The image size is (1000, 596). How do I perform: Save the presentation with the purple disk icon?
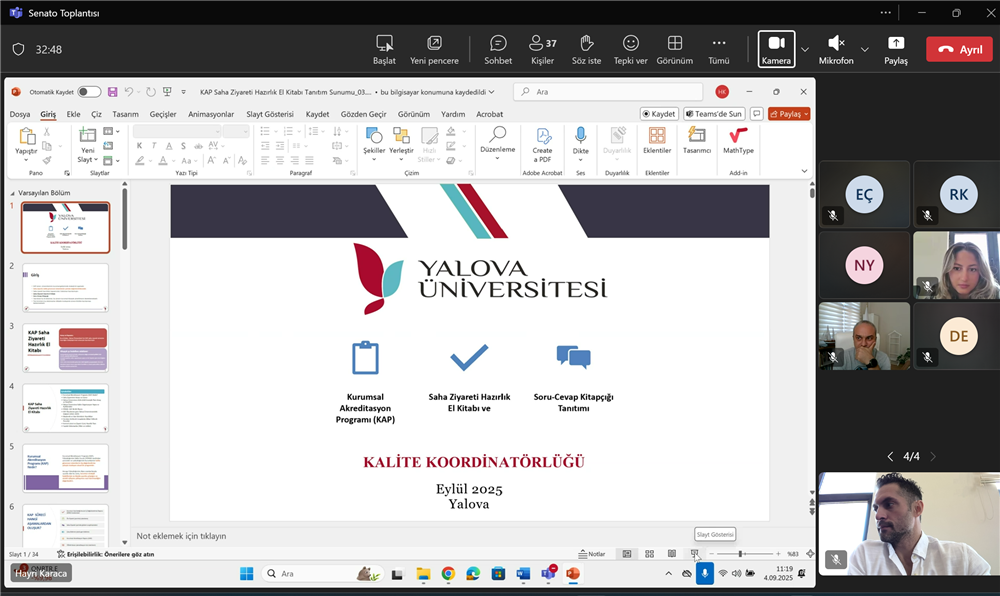[112, 92]
